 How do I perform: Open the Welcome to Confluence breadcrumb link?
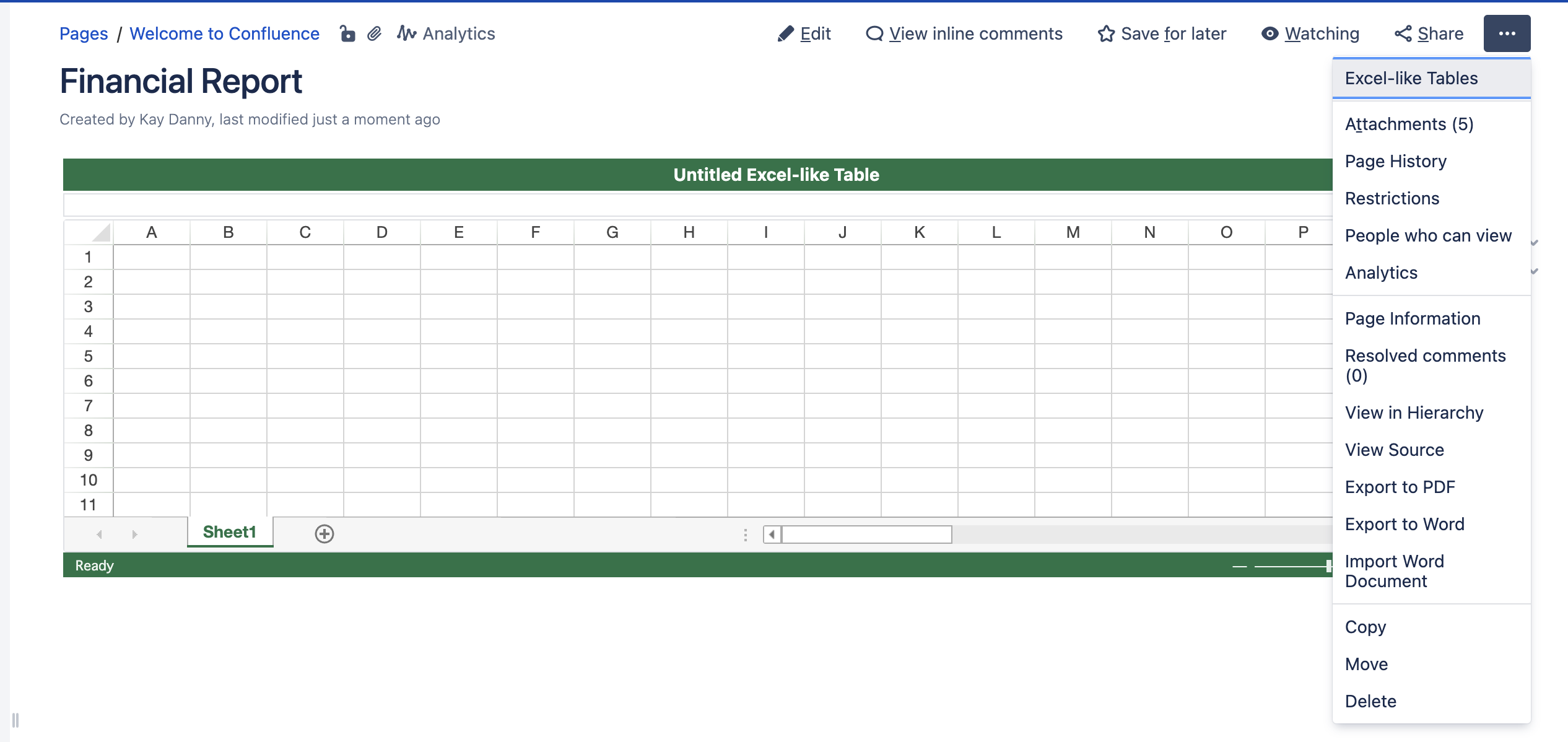pyautogui.click(x=224, y=33)
